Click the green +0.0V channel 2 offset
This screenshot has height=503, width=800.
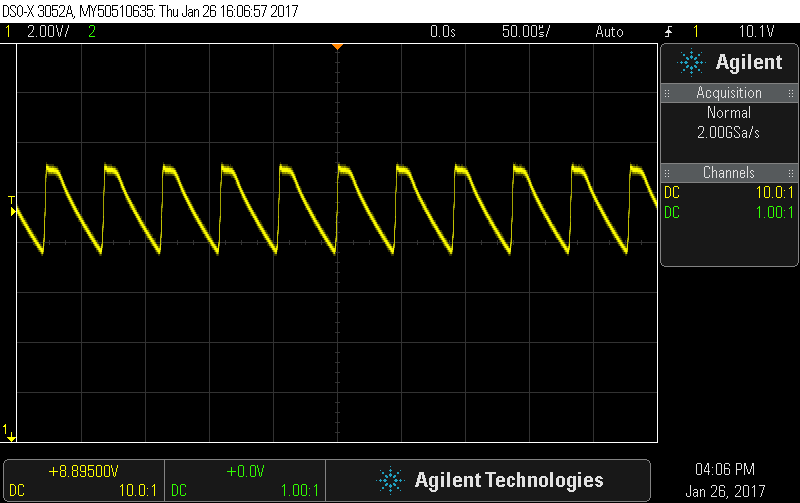244,471
